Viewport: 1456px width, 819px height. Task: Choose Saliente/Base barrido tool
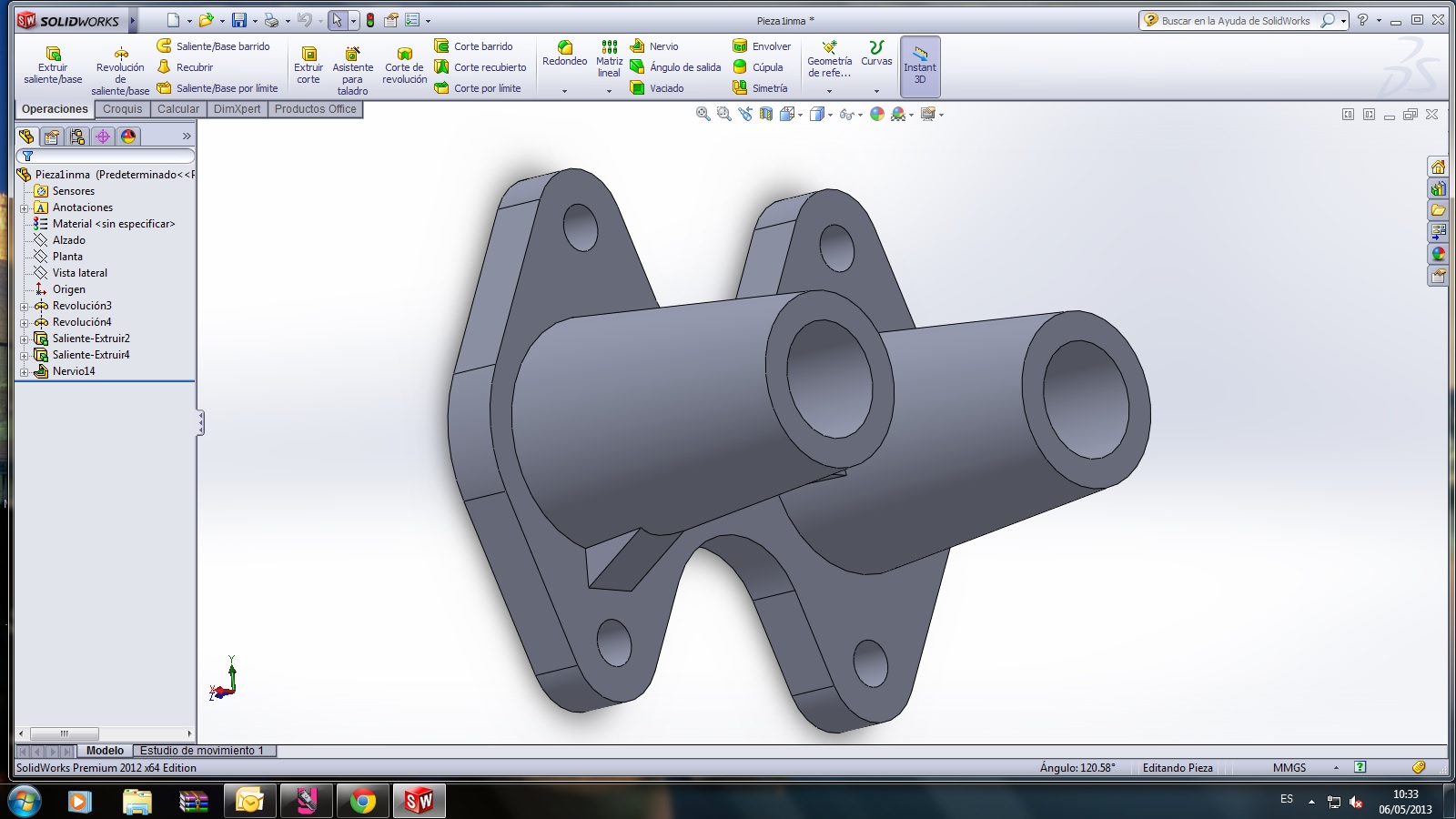coord(214,46)
